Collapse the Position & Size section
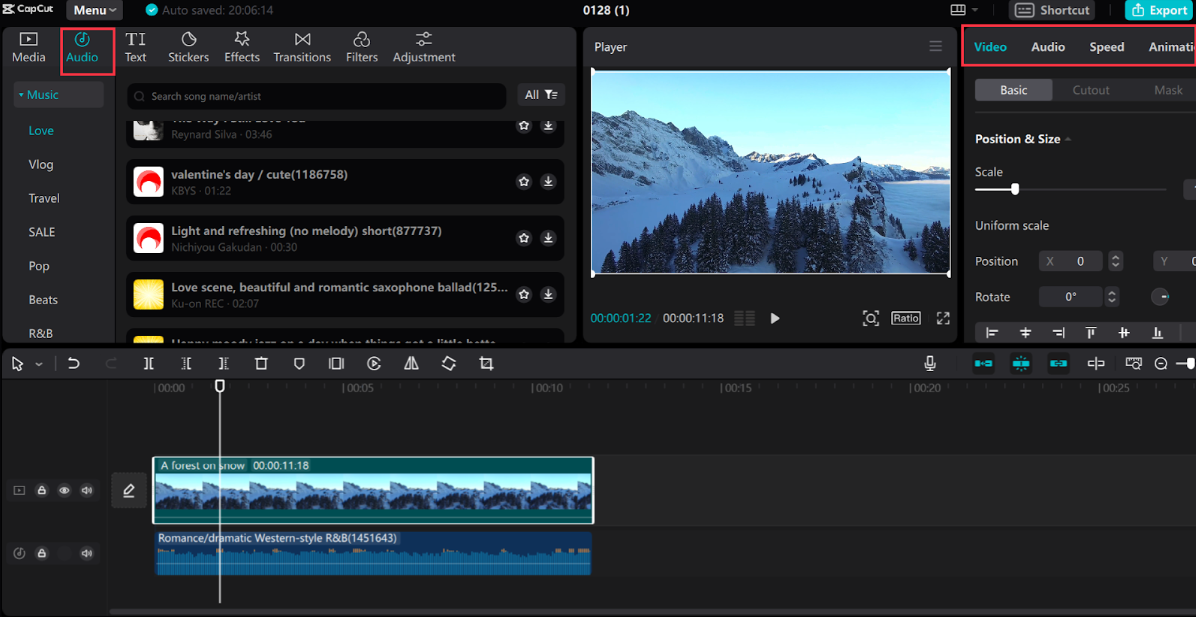This screenshot has width=1196, height=617. [x=1067, y=139]
